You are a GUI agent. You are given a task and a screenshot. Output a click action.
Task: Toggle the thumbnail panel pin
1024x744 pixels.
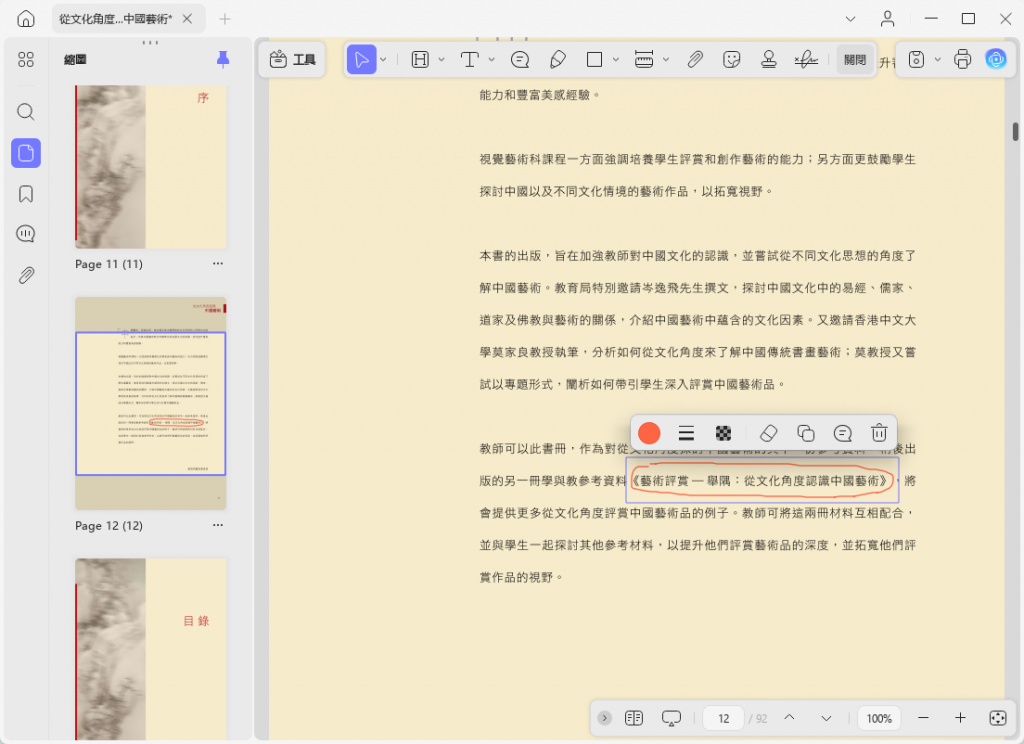[223, 59]
